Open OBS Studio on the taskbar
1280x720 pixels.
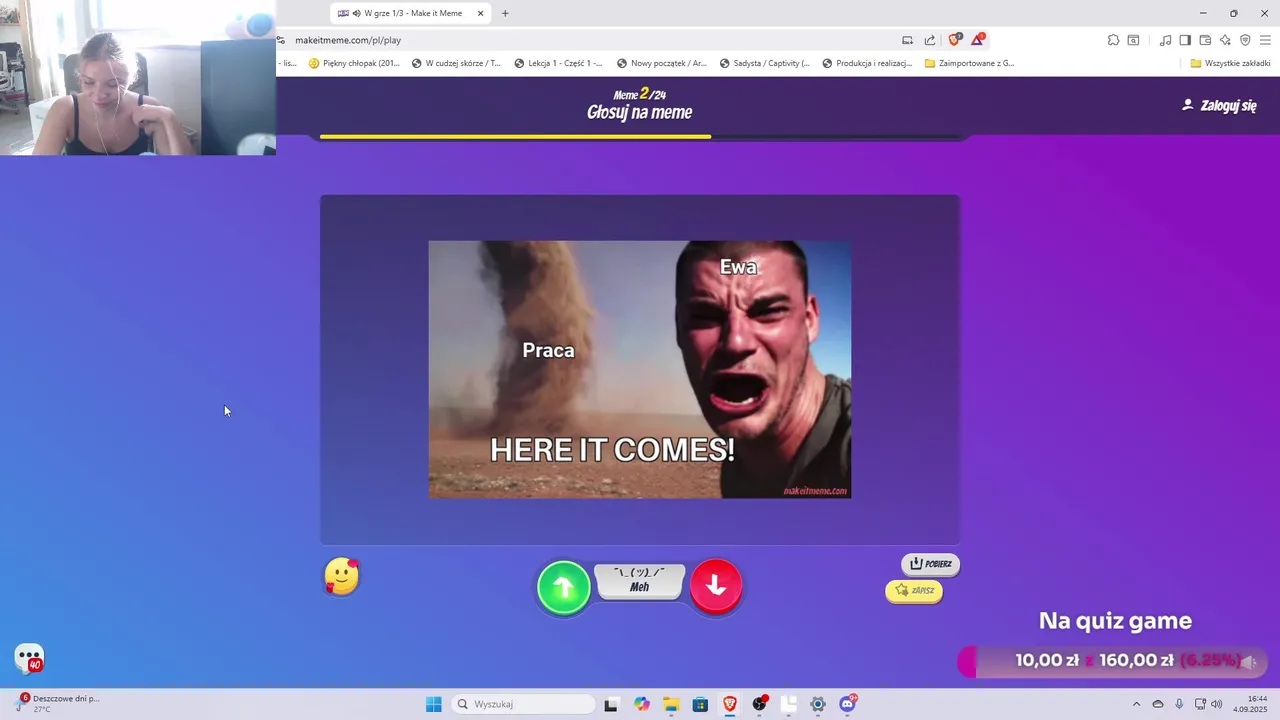tap(760, 704)
